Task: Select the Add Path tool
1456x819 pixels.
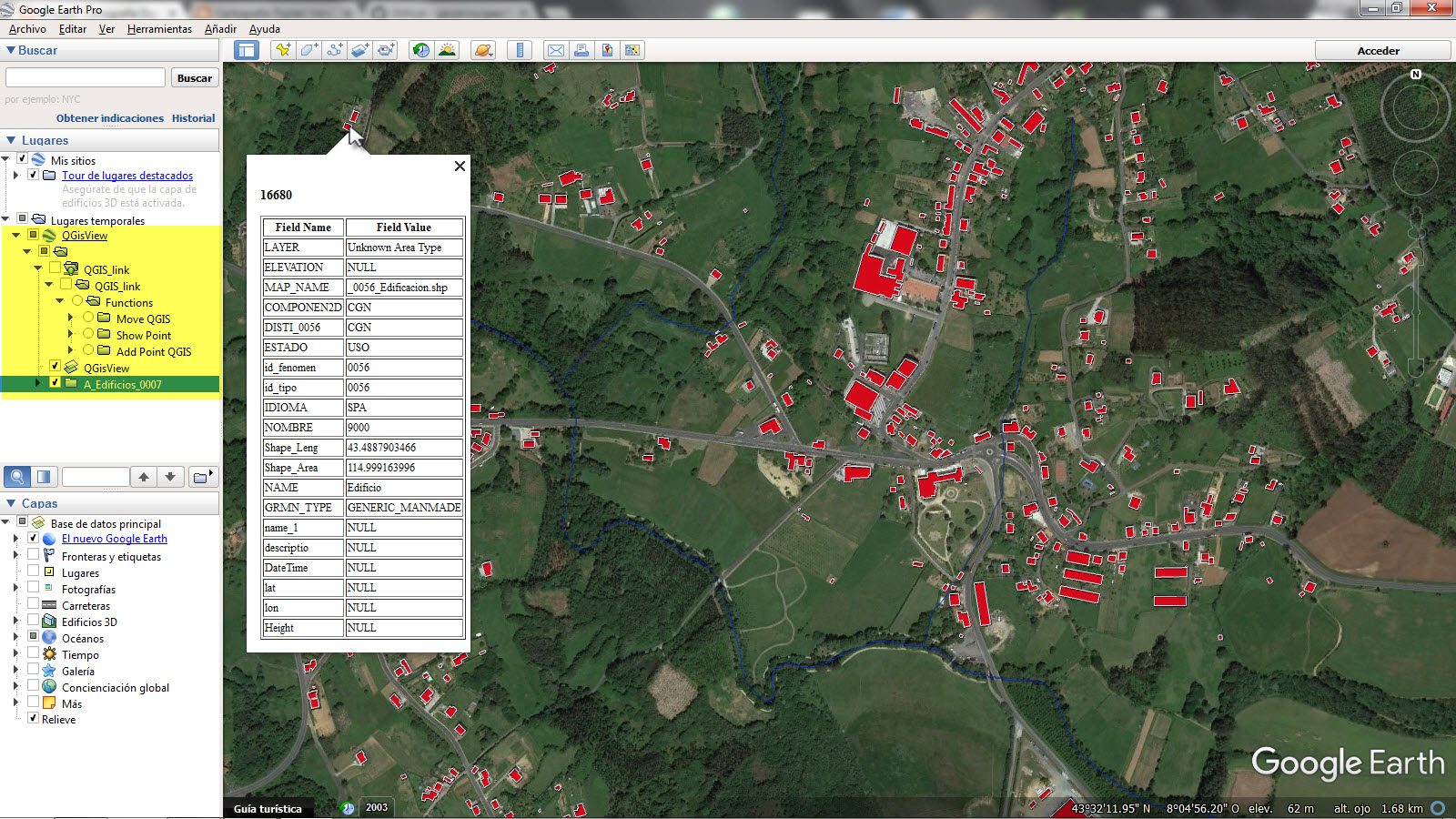Action: (334, 50)
